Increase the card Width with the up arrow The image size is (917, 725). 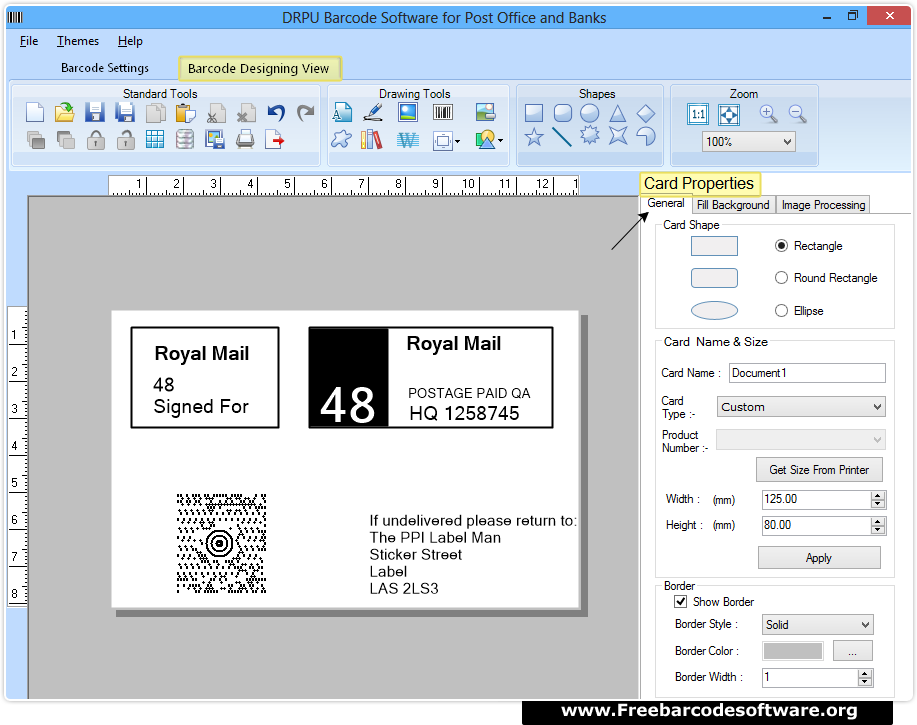coord(878,495)
